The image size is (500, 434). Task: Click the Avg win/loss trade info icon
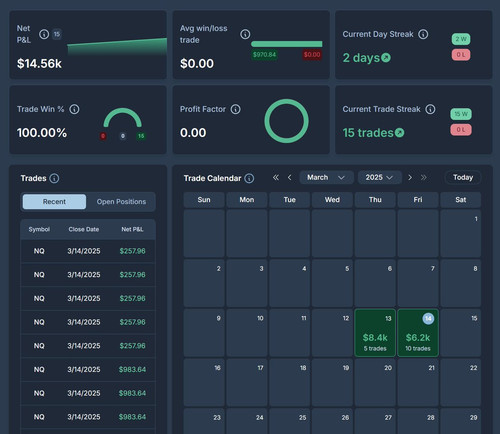[245, 34]
